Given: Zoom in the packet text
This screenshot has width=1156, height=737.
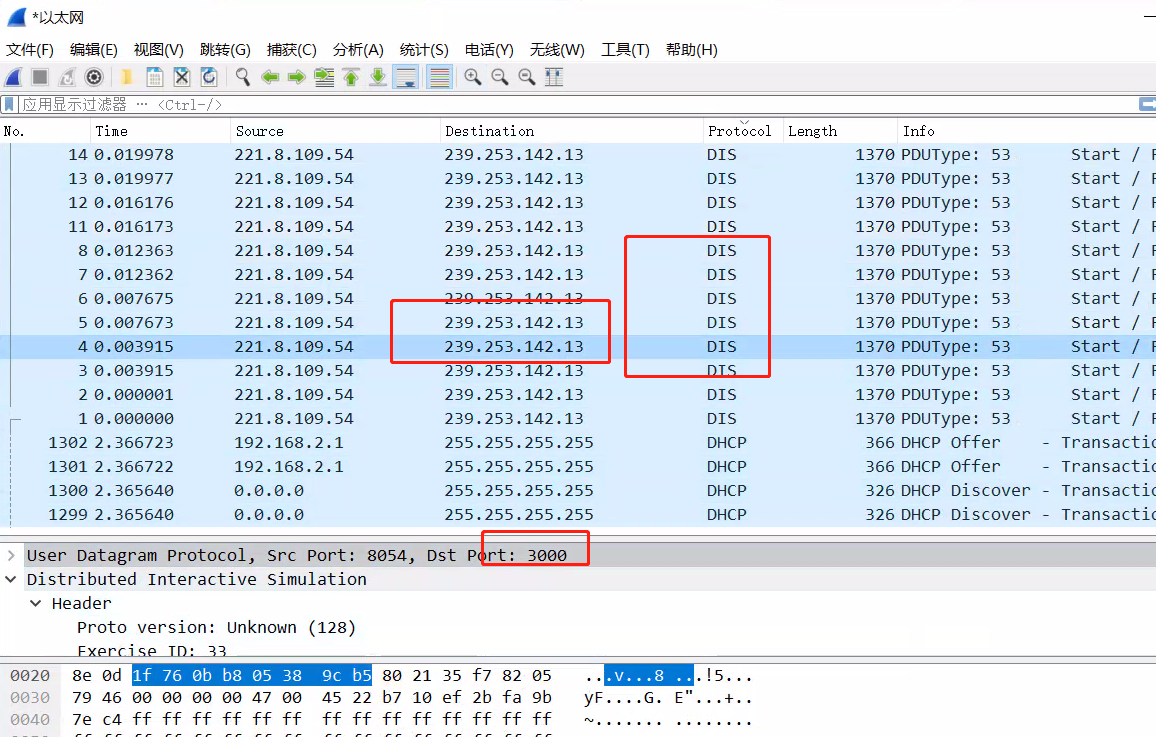Looking at the screenshot, I should (x=472, y=77).
